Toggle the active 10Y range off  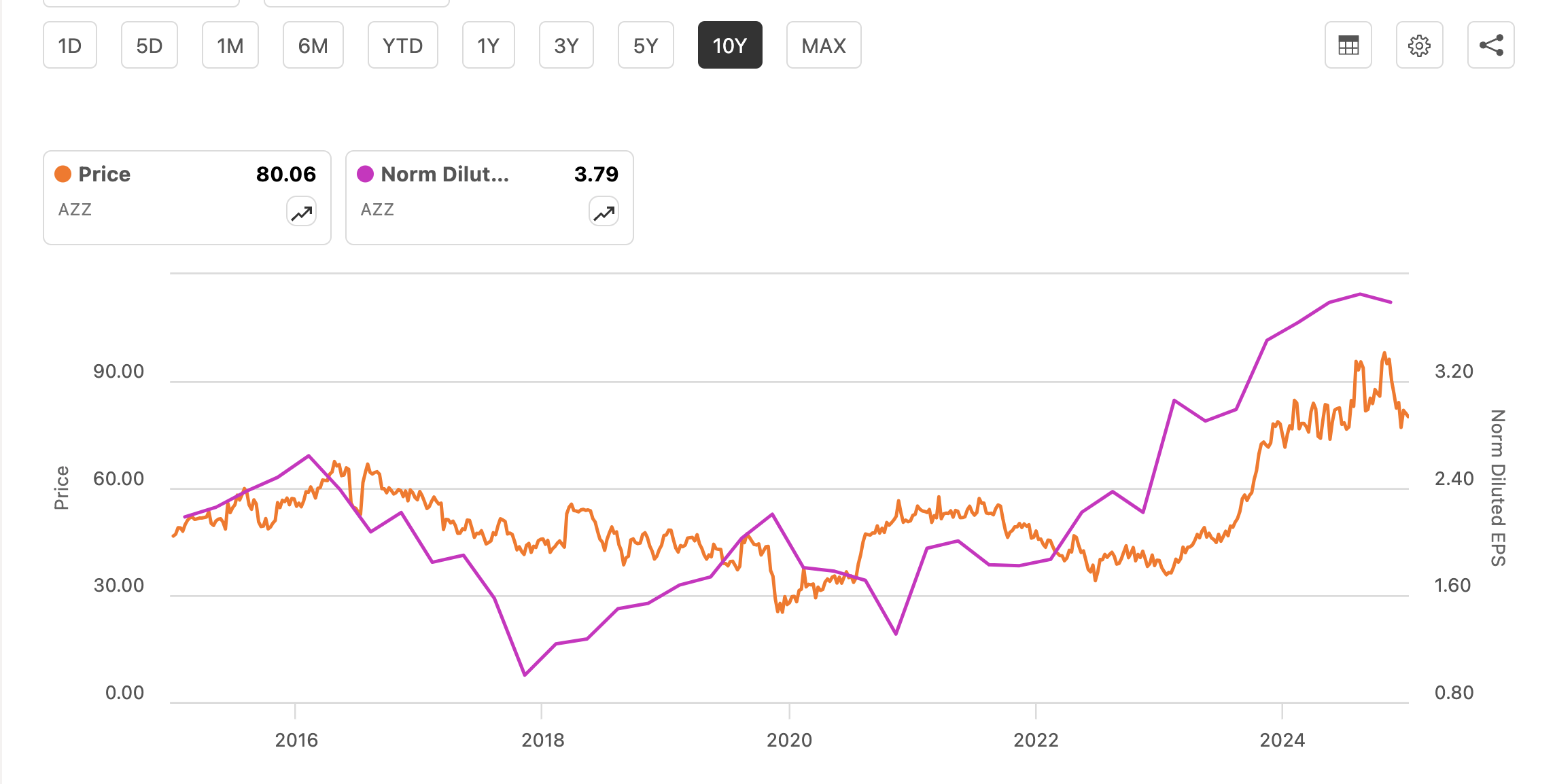[729, 45]
